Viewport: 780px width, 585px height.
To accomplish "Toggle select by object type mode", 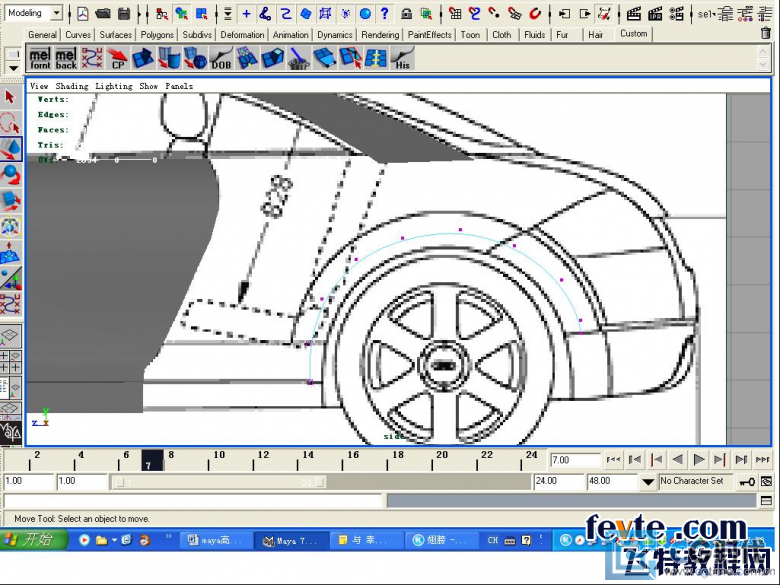I will (182, 14).
